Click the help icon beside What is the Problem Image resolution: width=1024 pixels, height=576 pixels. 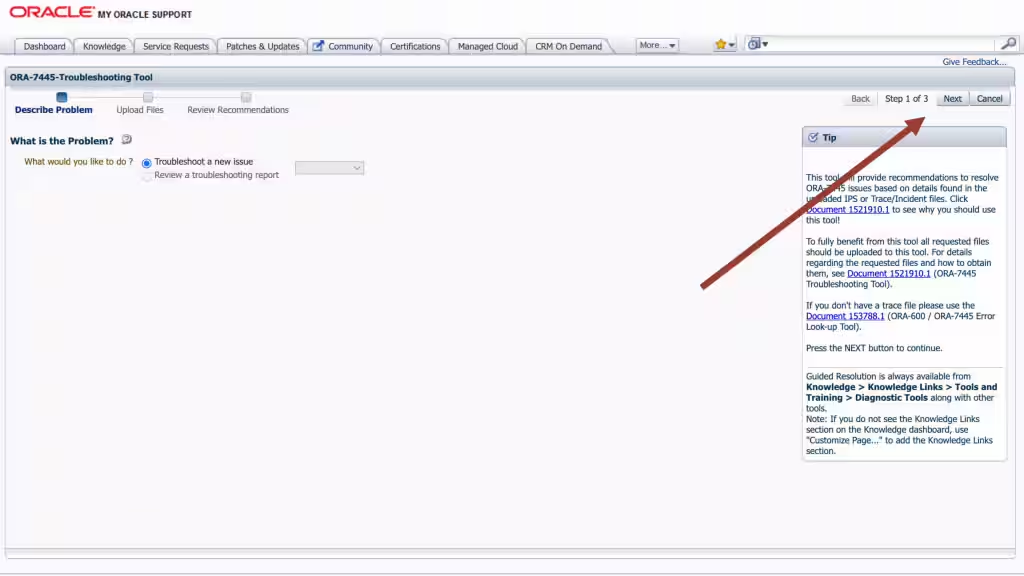pyautogui.click(x=127, y=140)
